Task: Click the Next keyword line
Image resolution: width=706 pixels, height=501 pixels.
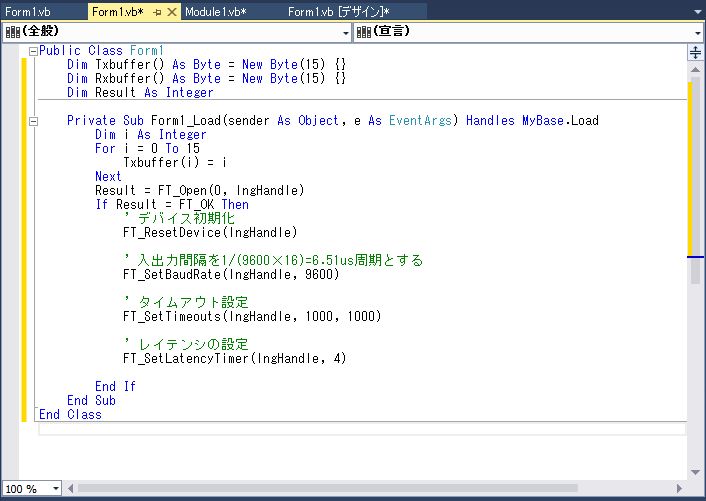Action: coord(108,176)
